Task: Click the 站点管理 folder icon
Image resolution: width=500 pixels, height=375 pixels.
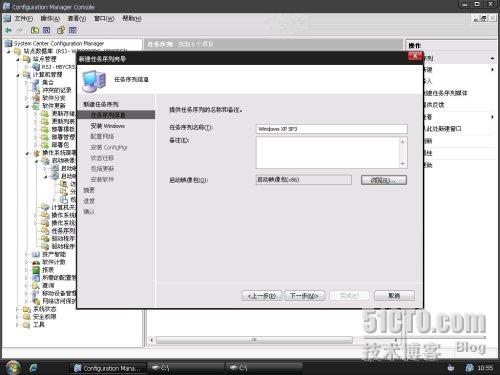Action: pos(27,59)
